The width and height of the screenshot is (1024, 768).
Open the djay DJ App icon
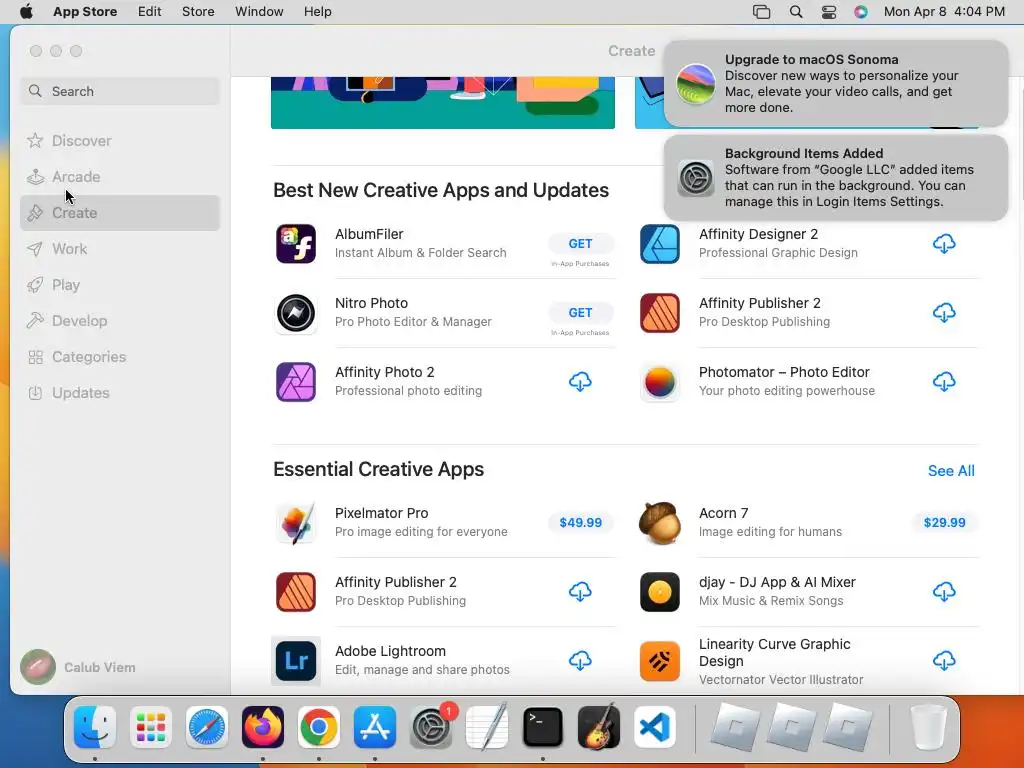660,592
